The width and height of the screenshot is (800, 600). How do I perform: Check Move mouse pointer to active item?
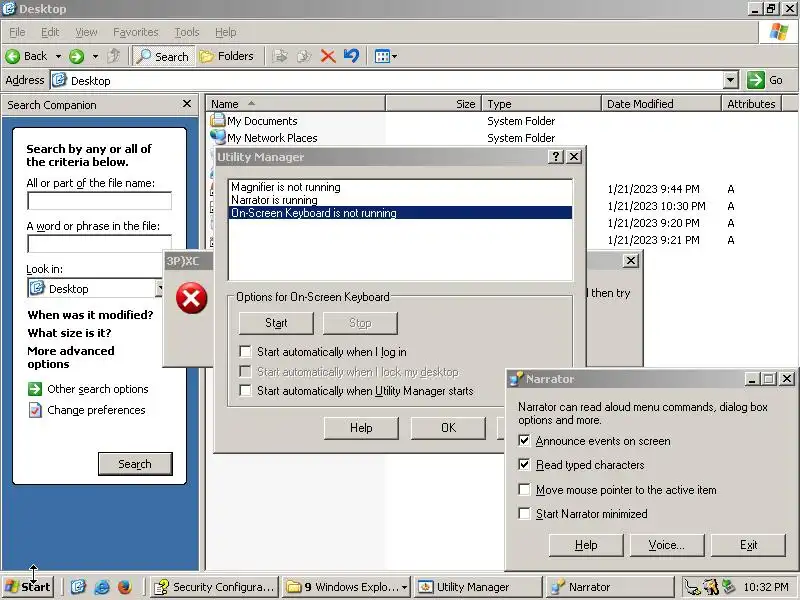524,489
